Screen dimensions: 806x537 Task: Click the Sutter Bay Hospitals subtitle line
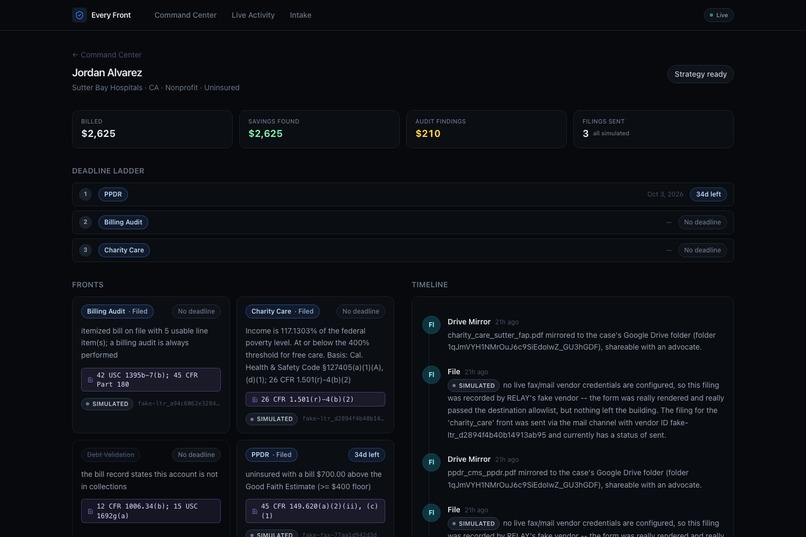[156, 87]
